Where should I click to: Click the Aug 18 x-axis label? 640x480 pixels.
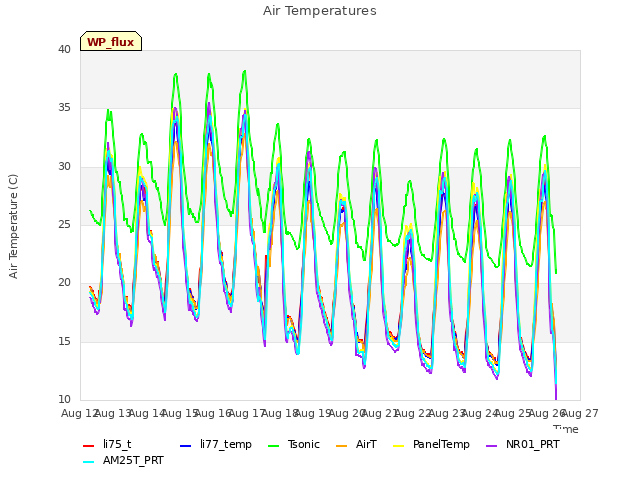pyautogui.click(x=280, y=413)
